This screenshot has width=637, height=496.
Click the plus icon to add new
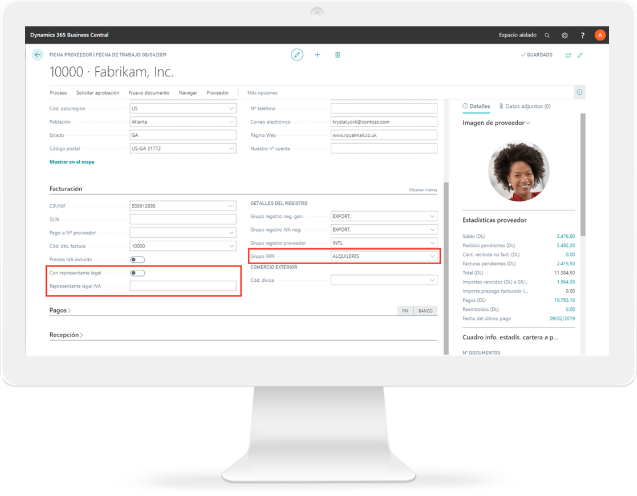[317, 54]
